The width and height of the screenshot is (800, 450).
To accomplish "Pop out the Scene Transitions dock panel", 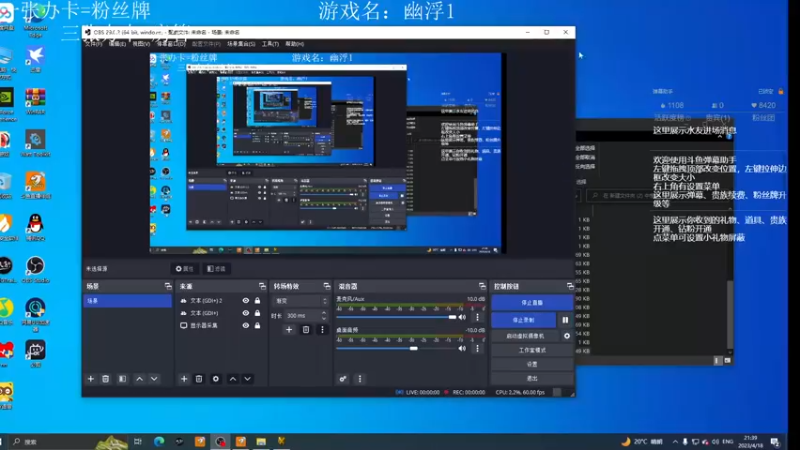I will pyautogui.click(x=327, y=287).
